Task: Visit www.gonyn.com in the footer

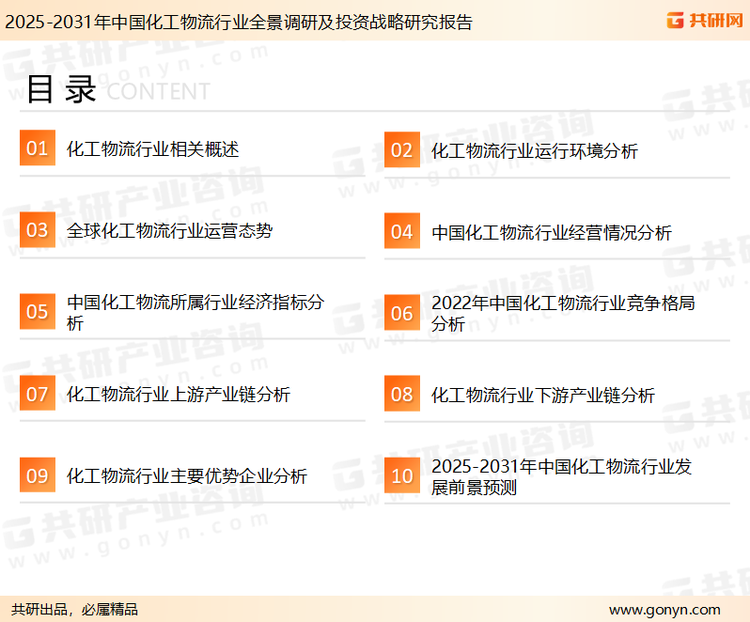Action: pyautogui.click(x=664, y=610)
